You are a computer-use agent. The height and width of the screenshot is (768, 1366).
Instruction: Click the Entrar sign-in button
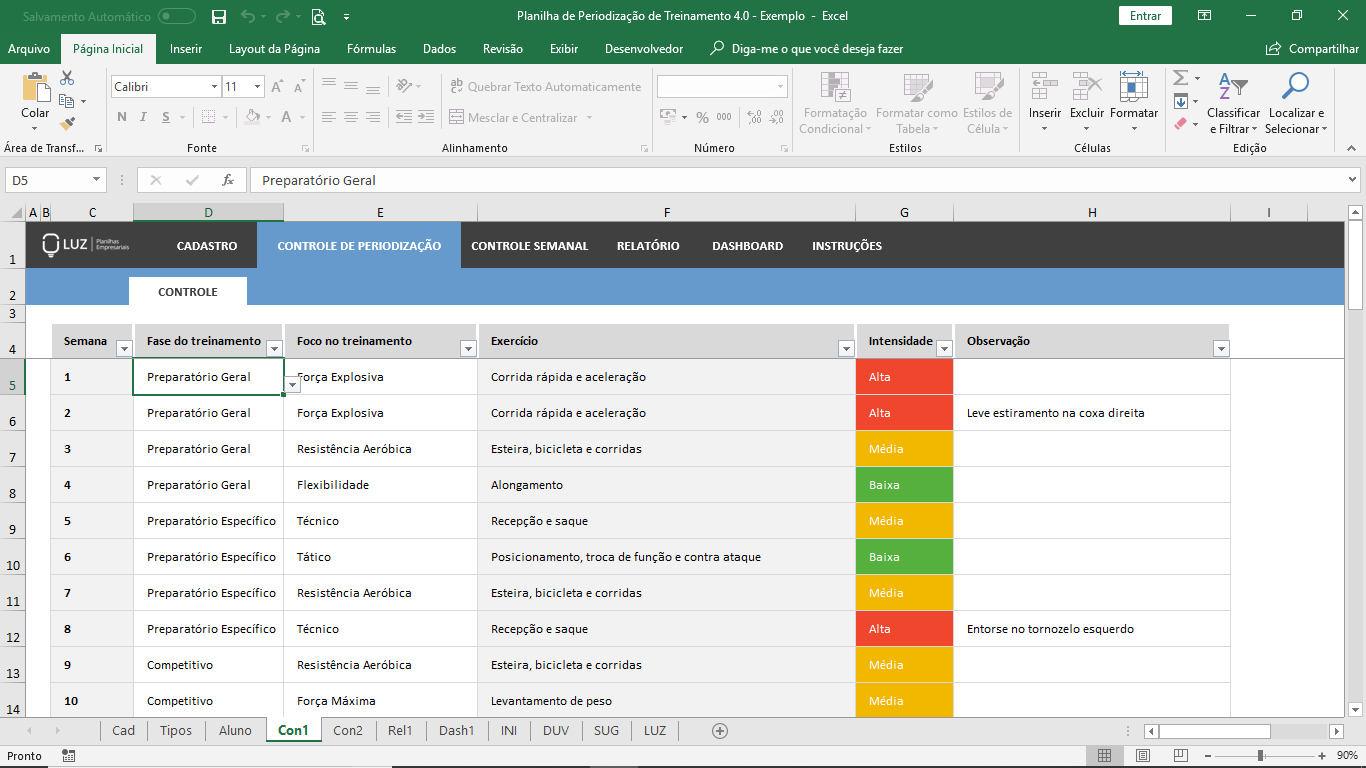point(1145,16)
